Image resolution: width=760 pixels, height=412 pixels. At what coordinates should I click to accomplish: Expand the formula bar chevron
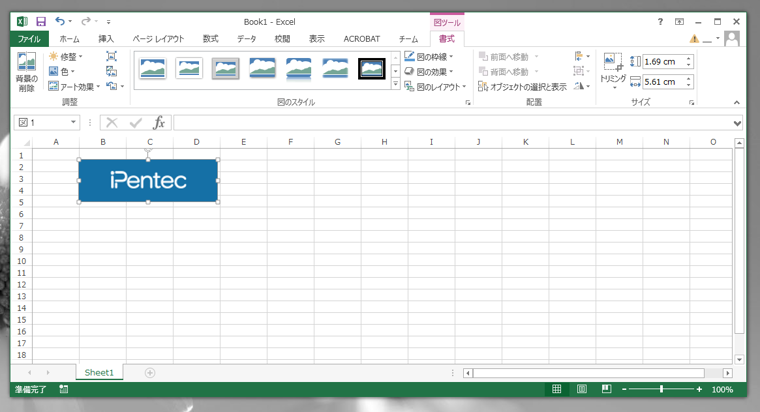tap(737, 123)
